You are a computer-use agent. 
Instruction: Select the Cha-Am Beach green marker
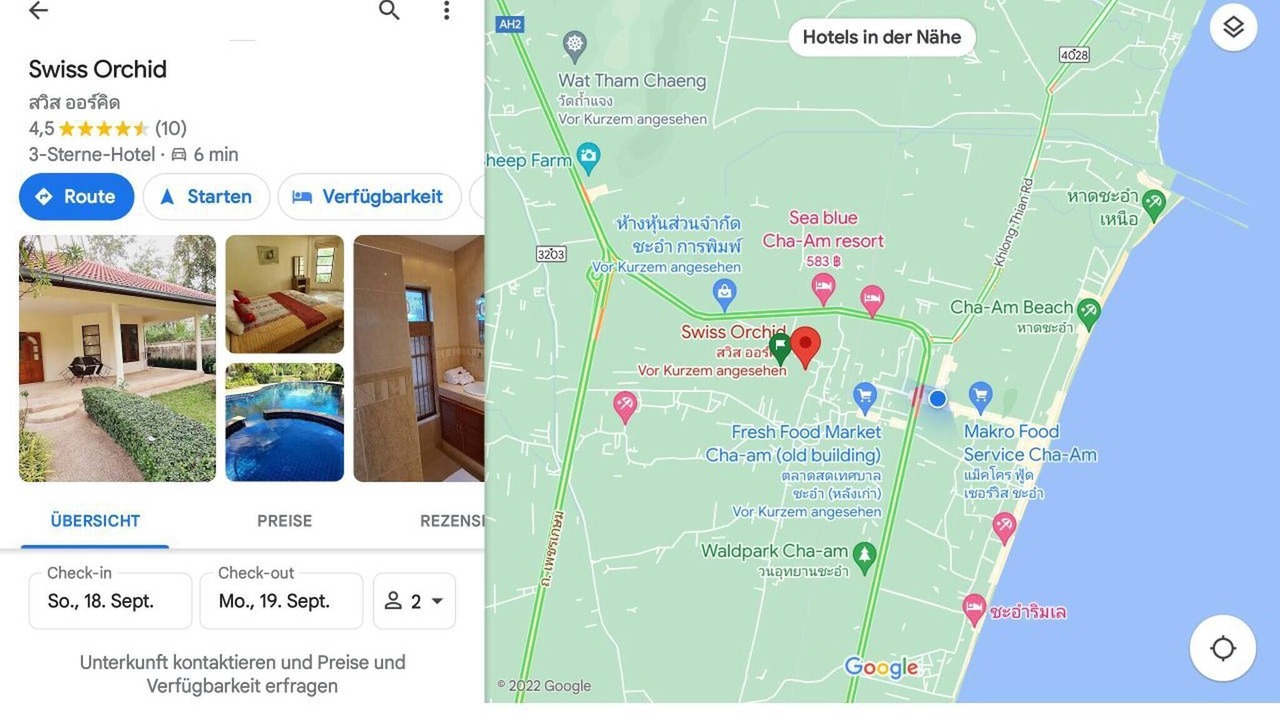coord(1088,312)
